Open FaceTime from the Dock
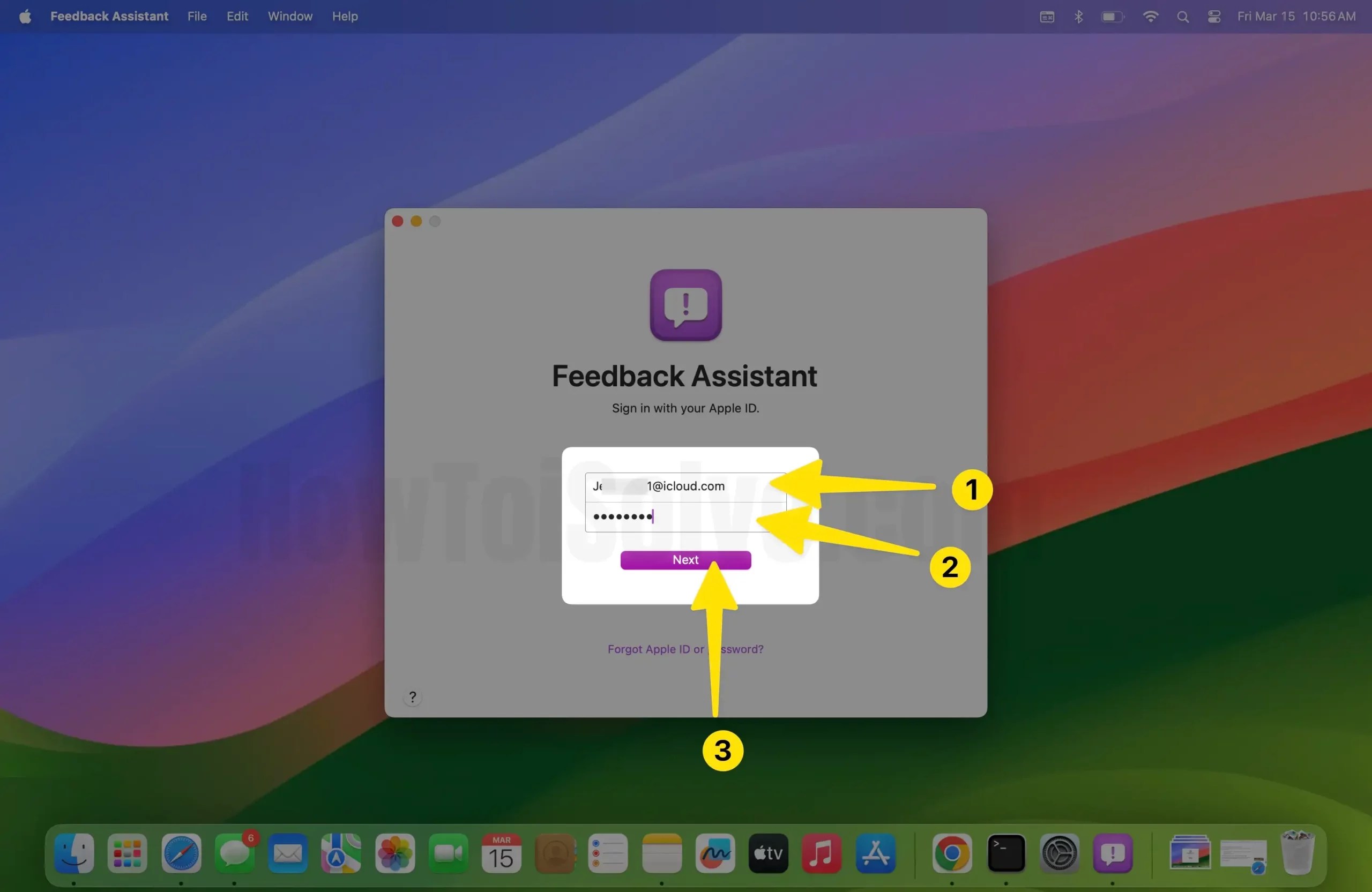The height and width of the screenshot is (892, 1372). click(x=448, y=854)
